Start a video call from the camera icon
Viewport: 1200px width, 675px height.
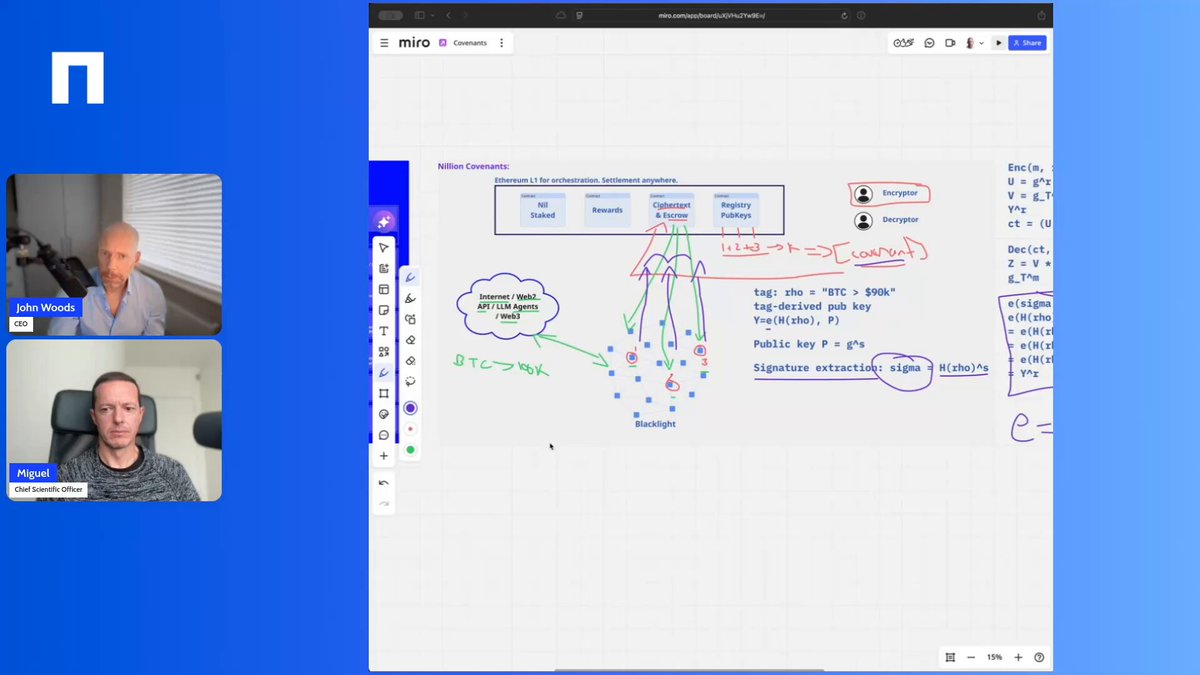[950, 43]
